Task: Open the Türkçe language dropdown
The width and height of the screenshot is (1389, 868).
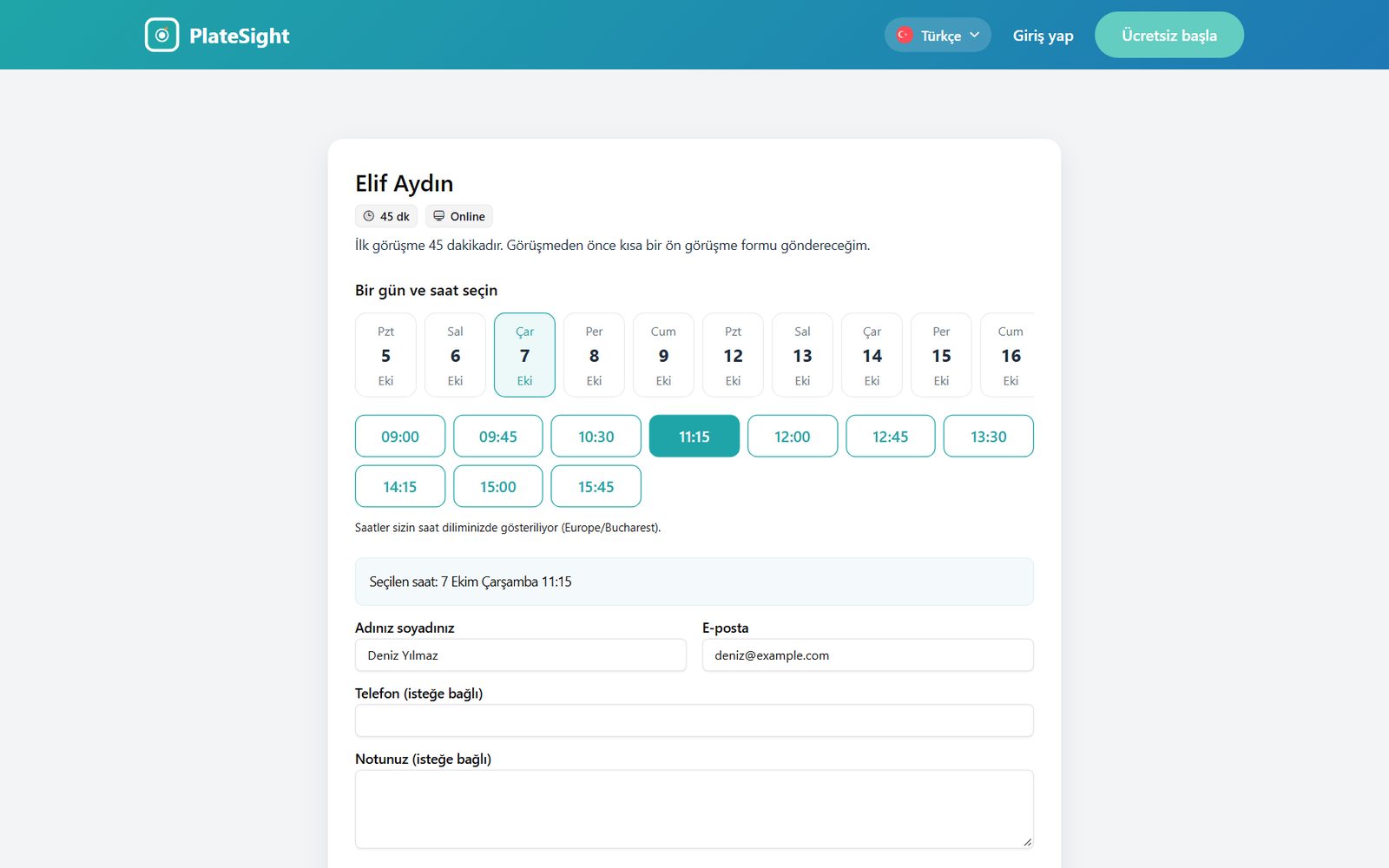Action: point(938,35)
